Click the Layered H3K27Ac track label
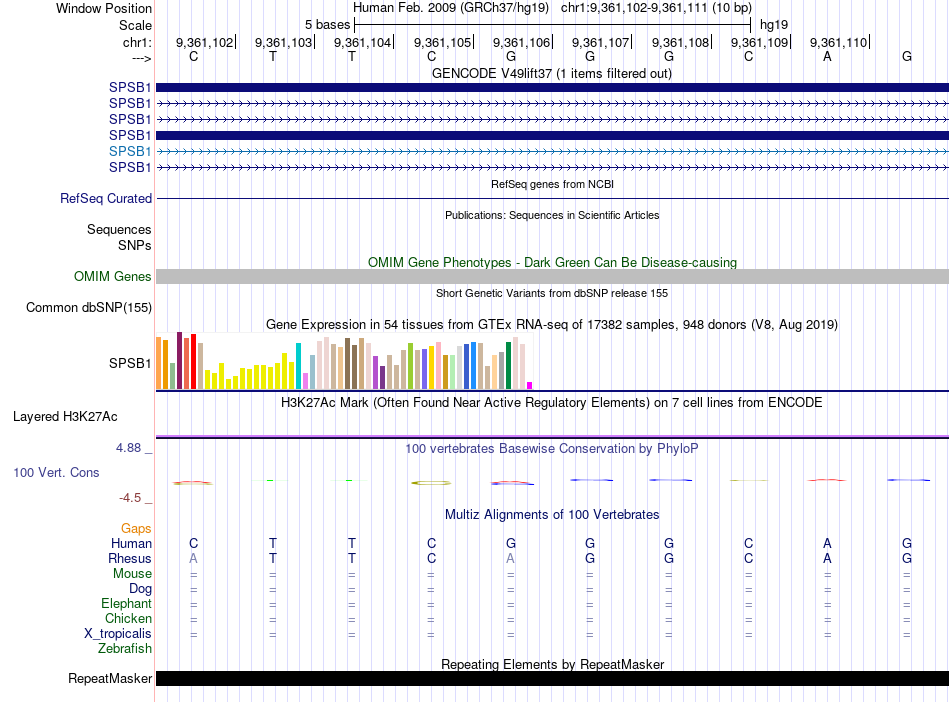 [x=65, y=417]
